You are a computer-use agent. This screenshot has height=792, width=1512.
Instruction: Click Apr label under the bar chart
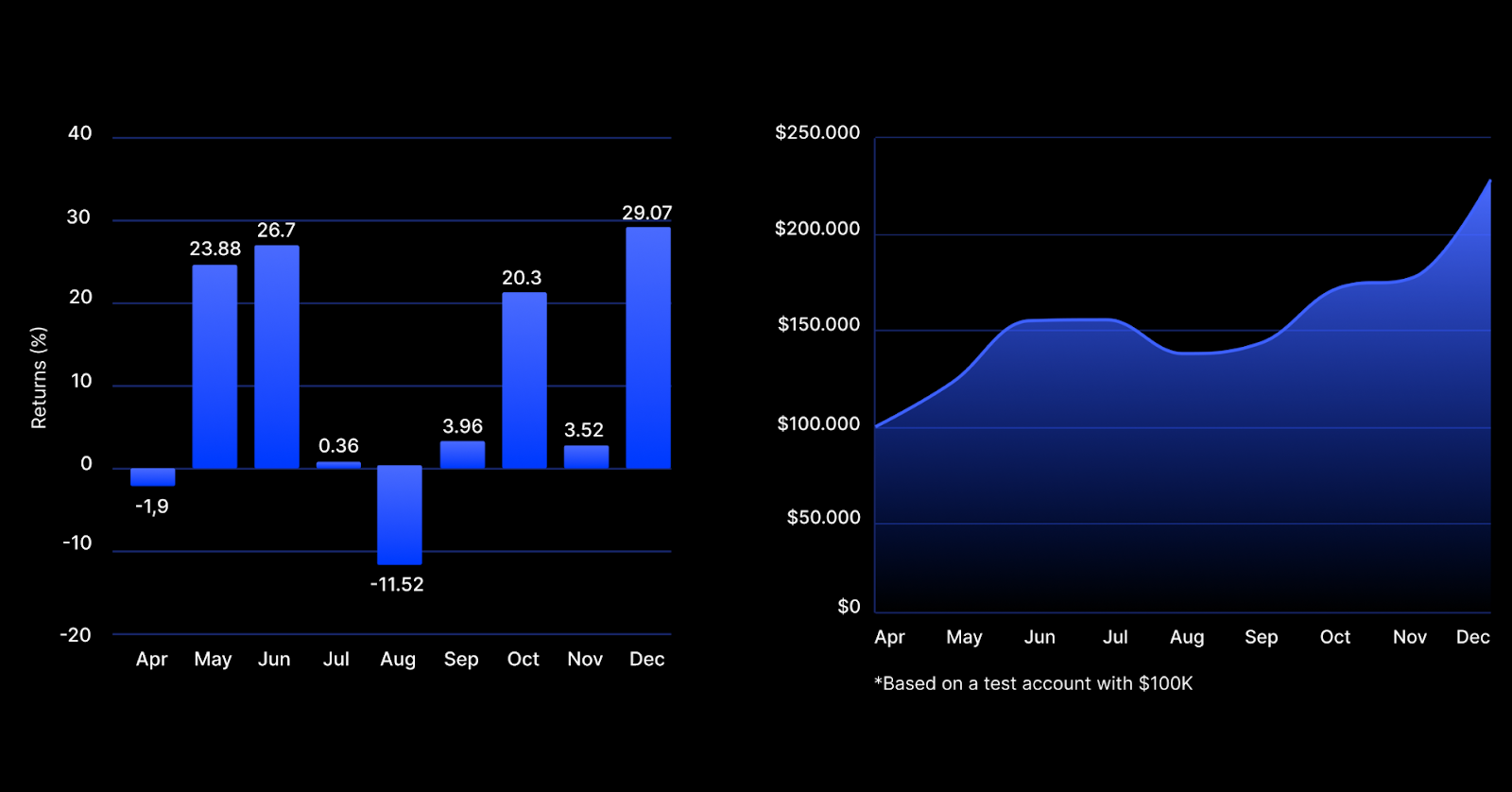point(151,659)
